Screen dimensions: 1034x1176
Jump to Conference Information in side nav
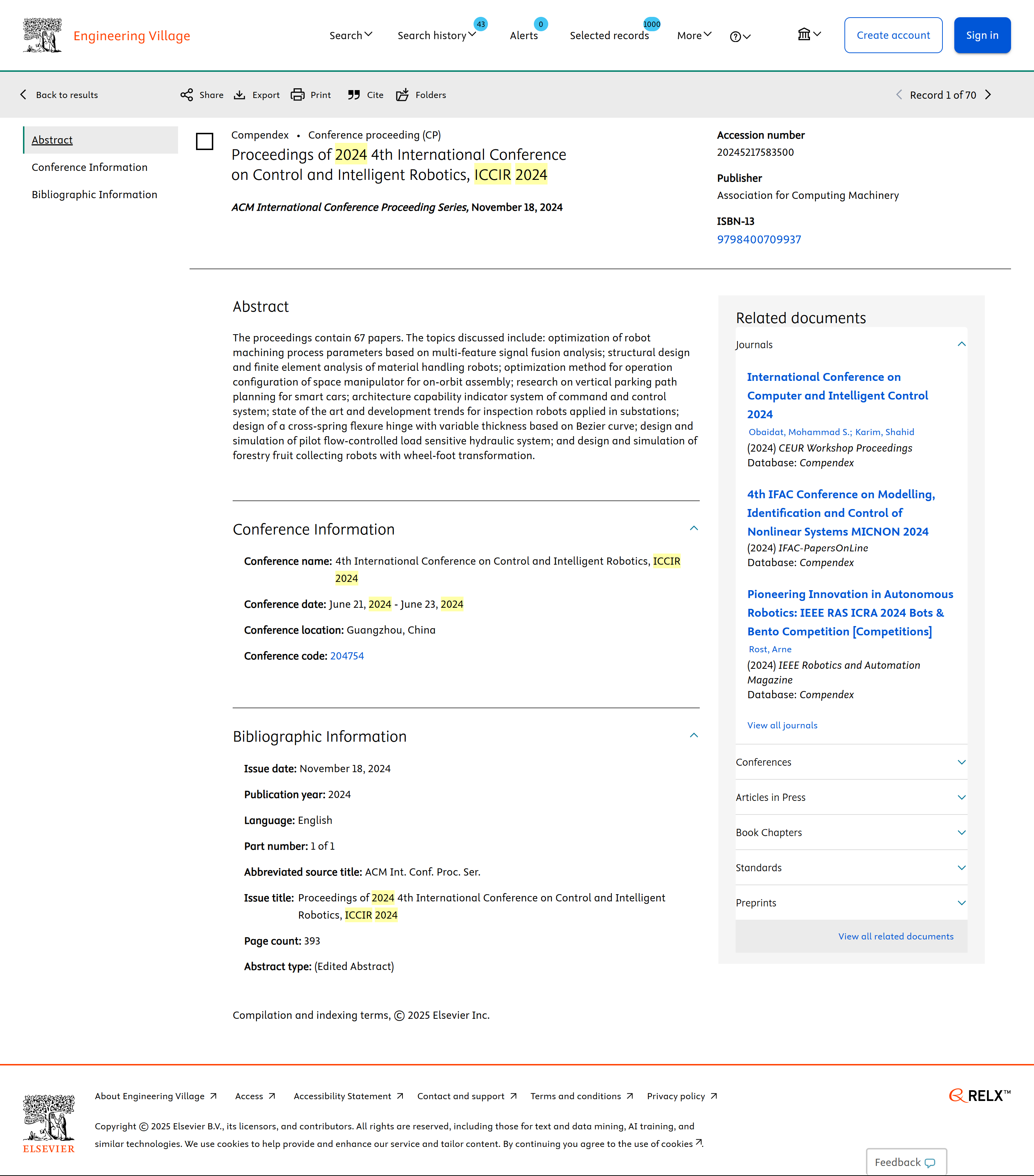(90, 167)
